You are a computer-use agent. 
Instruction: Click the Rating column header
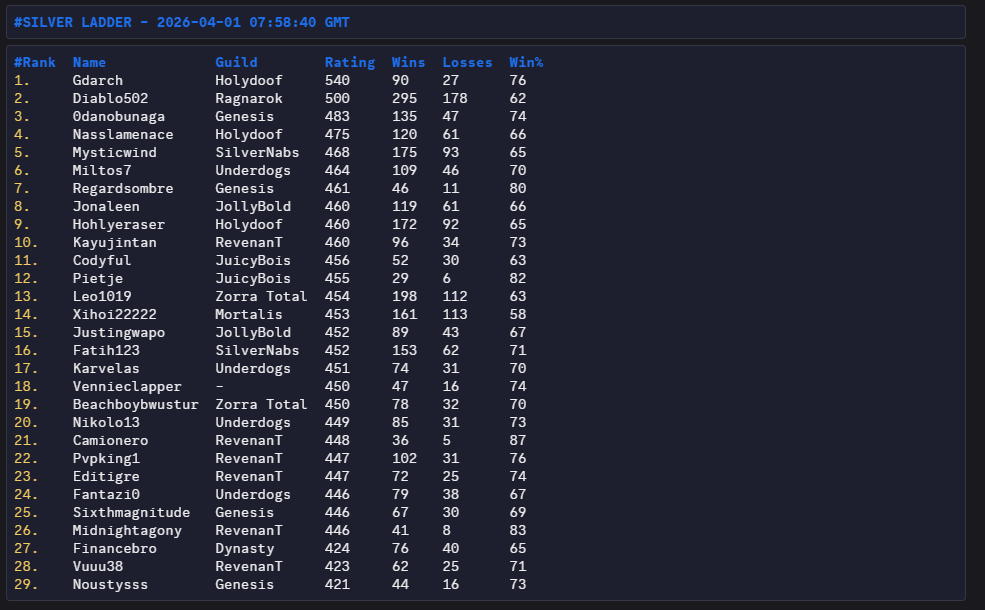coord(350,62)
